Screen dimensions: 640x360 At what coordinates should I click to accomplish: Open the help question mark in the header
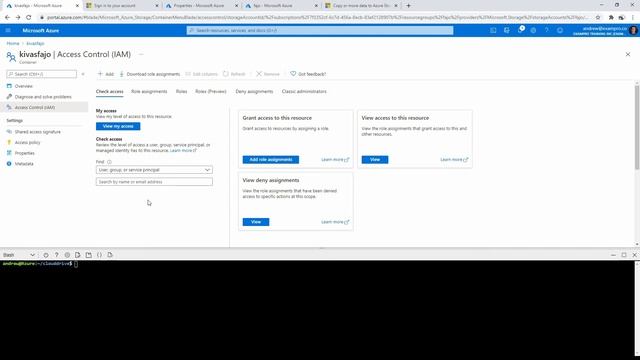click(547, 31)
